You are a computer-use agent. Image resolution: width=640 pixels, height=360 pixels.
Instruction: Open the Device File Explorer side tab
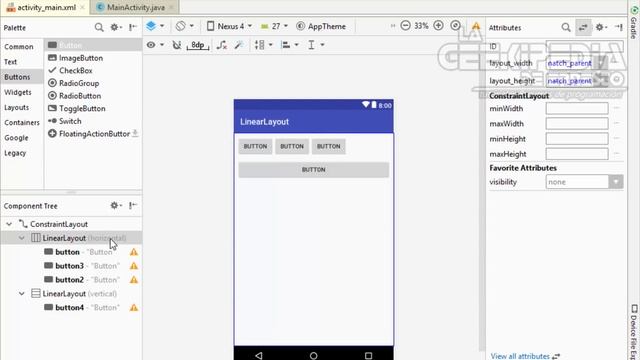pyautogui.click(x=634, y=331)
